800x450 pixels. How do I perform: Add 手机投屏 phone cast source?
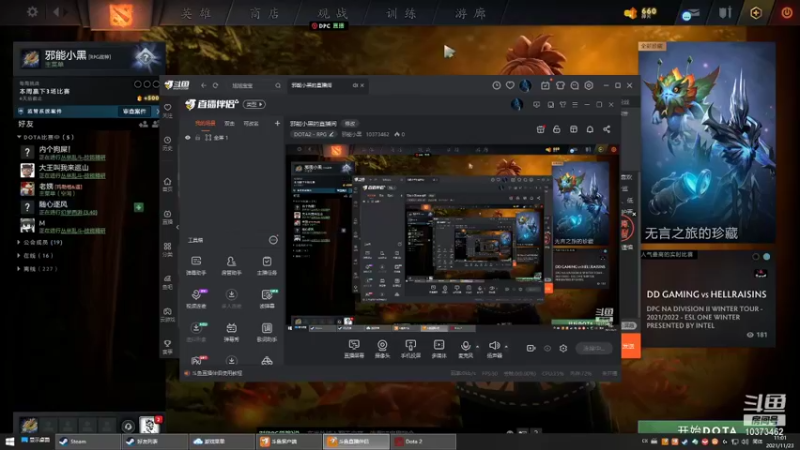pos(410,349)
